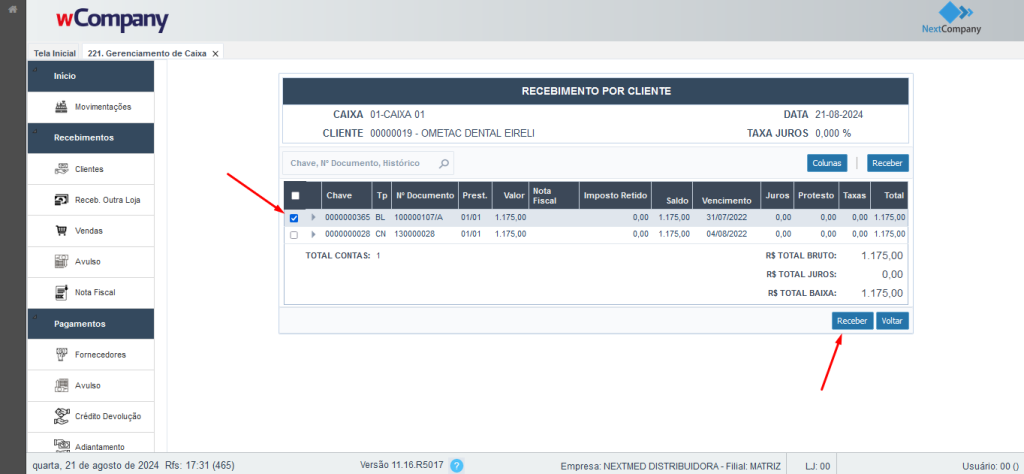Open Clientes under Recebimentos
Screen dimensions: 1024x474
click(x=91, y=169)
